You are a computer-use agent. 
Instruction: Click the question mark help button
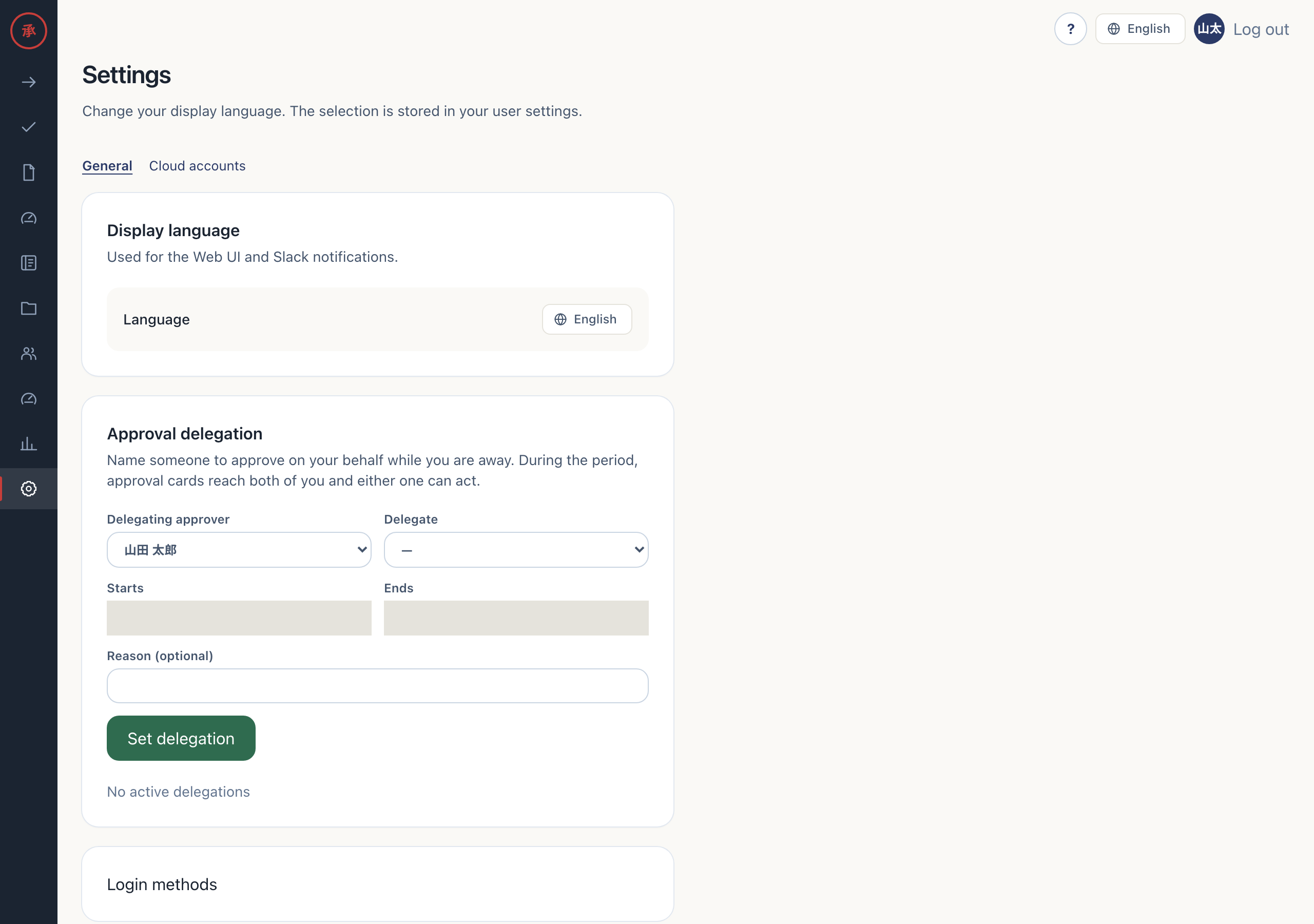click(x=1070, y=29)
